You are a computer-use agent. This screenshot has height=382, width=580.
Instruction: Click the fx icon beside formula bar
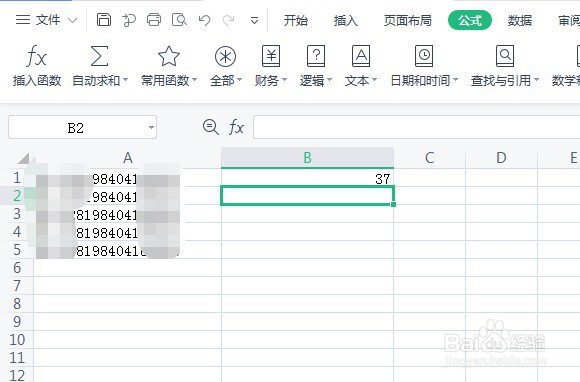(236, 128)
